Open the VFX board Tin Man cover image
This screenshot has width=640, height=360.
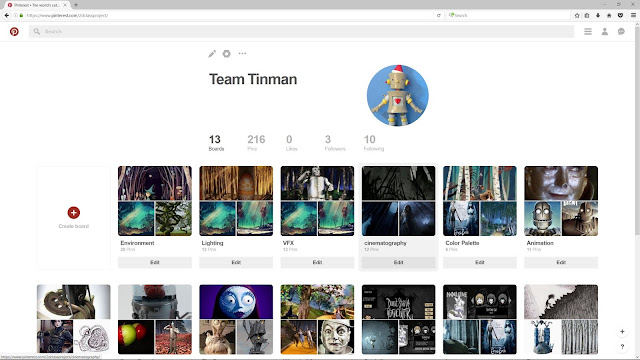(317, 183)
